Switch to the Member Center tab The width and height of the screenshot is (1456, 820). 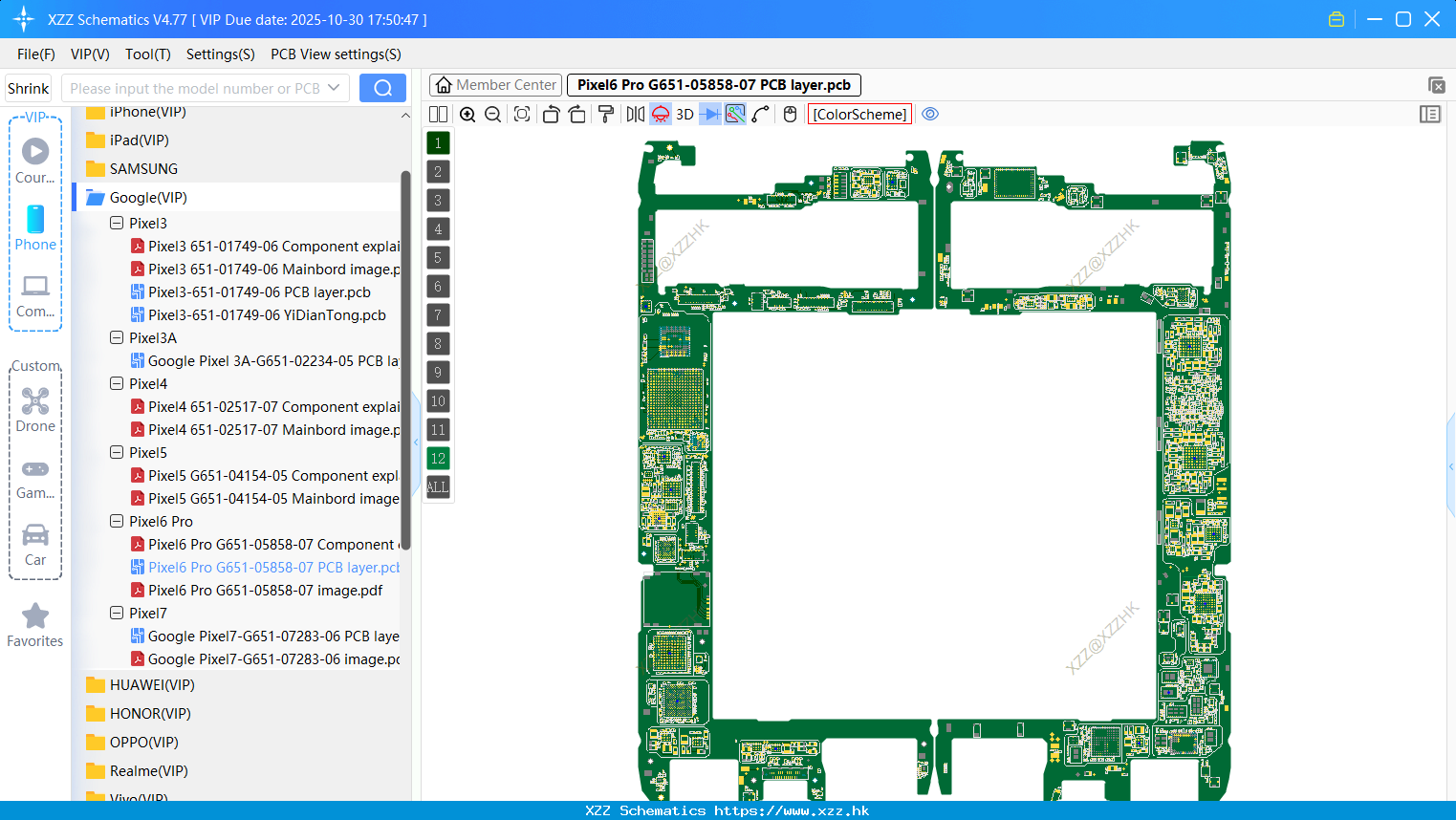(x=496, y=85)
